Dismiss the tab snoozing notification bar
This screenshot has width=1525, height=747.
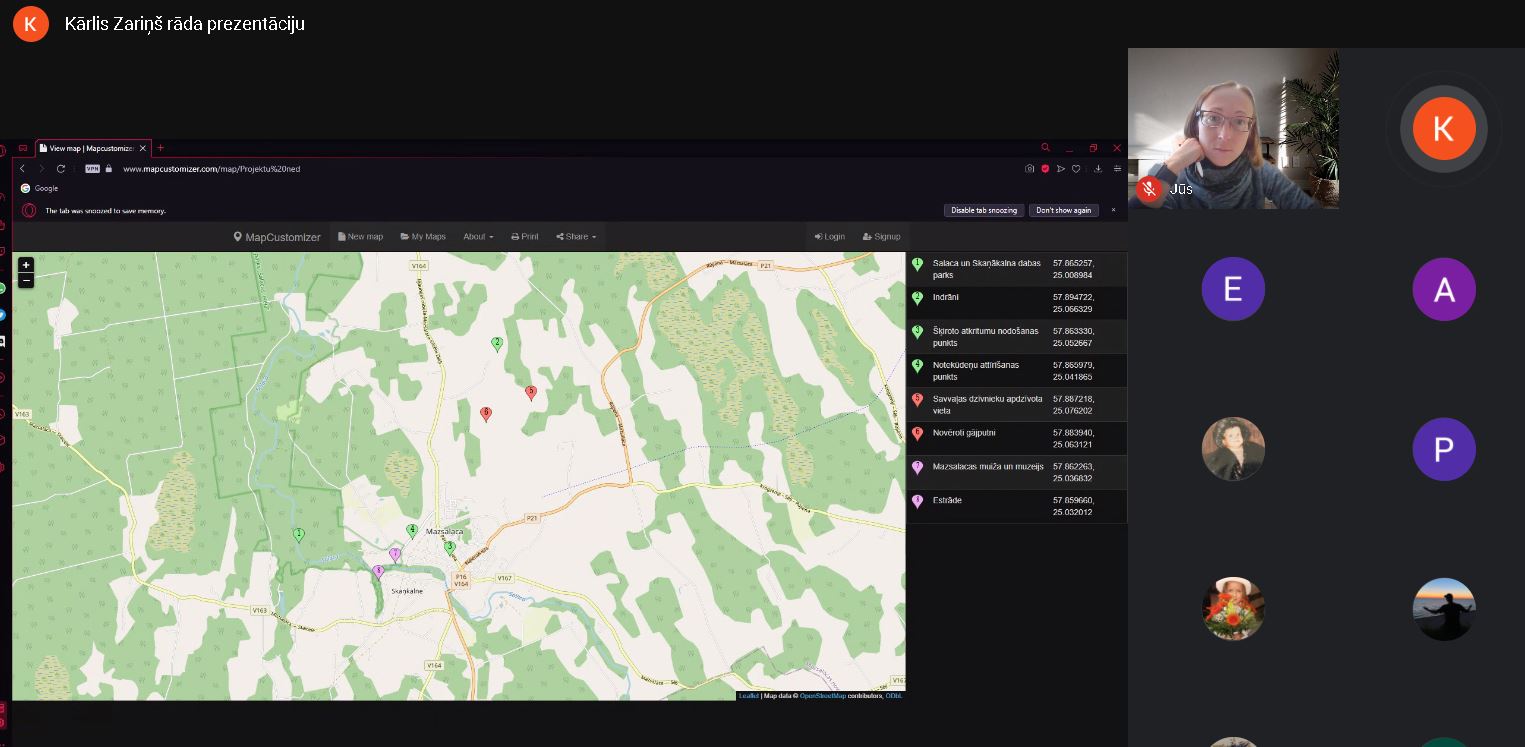pos(1113,210)
